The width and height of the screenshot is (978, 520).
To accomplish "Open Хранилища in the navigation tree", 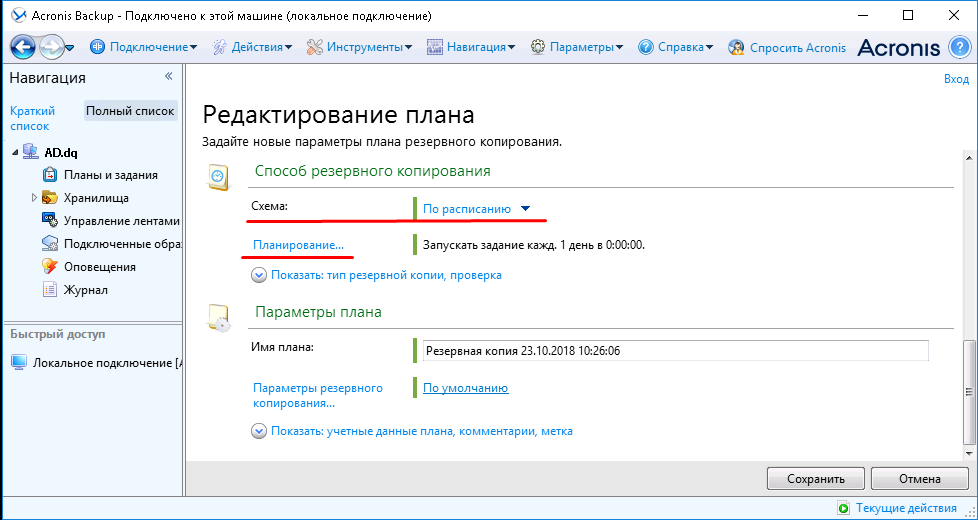I will [x=96, y=198].
